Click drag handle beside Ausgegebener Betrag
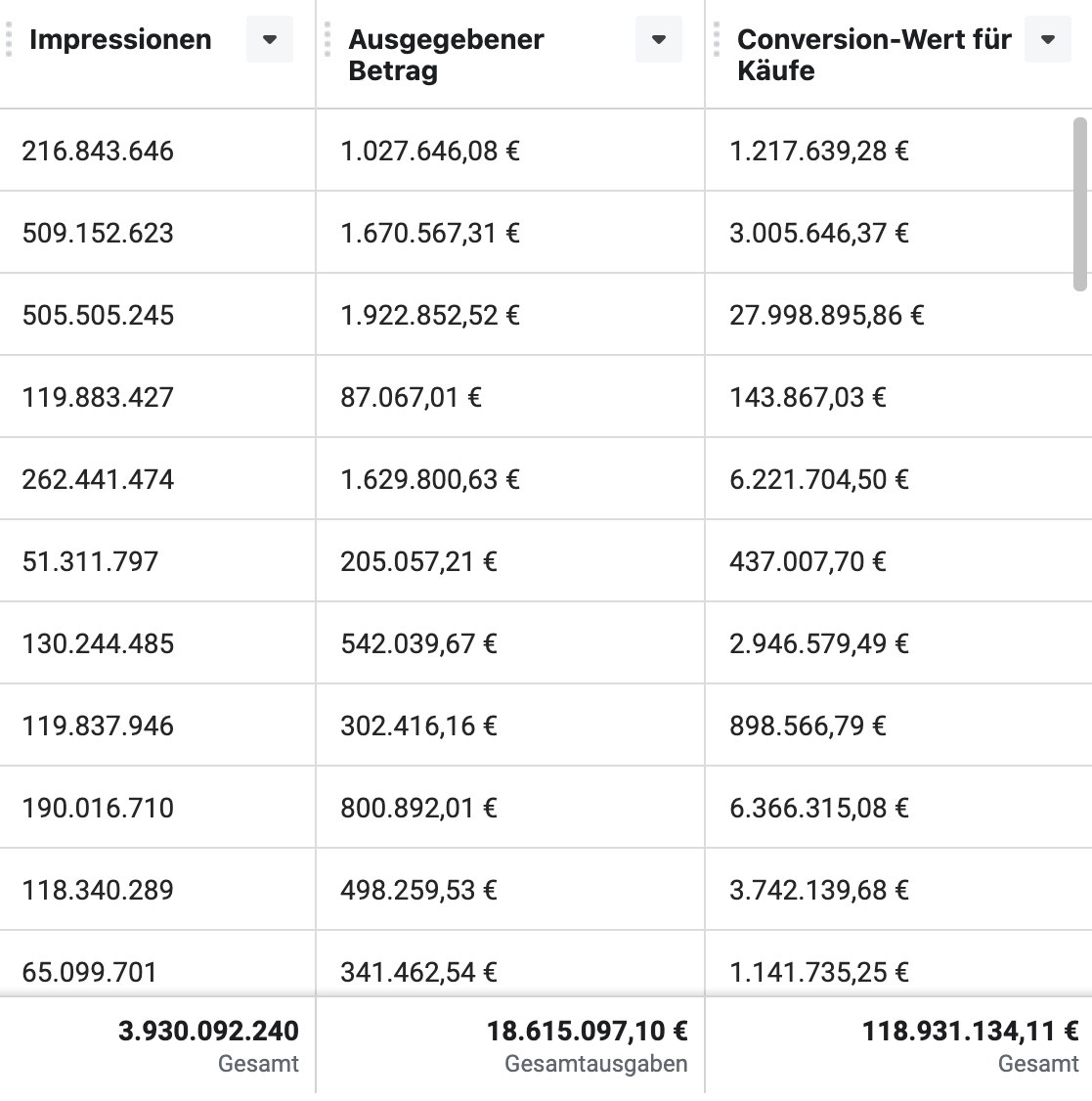 point(328,40)
